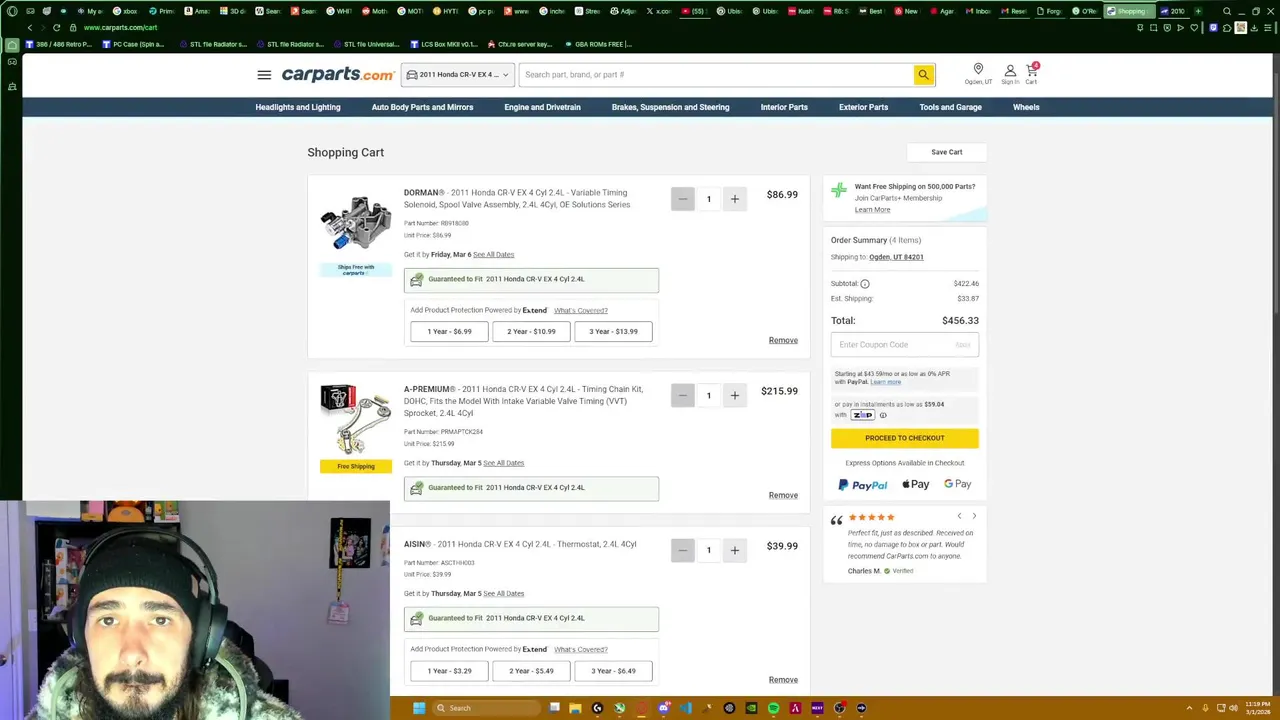Click the Enter Coupon Code field

[904, 345]
